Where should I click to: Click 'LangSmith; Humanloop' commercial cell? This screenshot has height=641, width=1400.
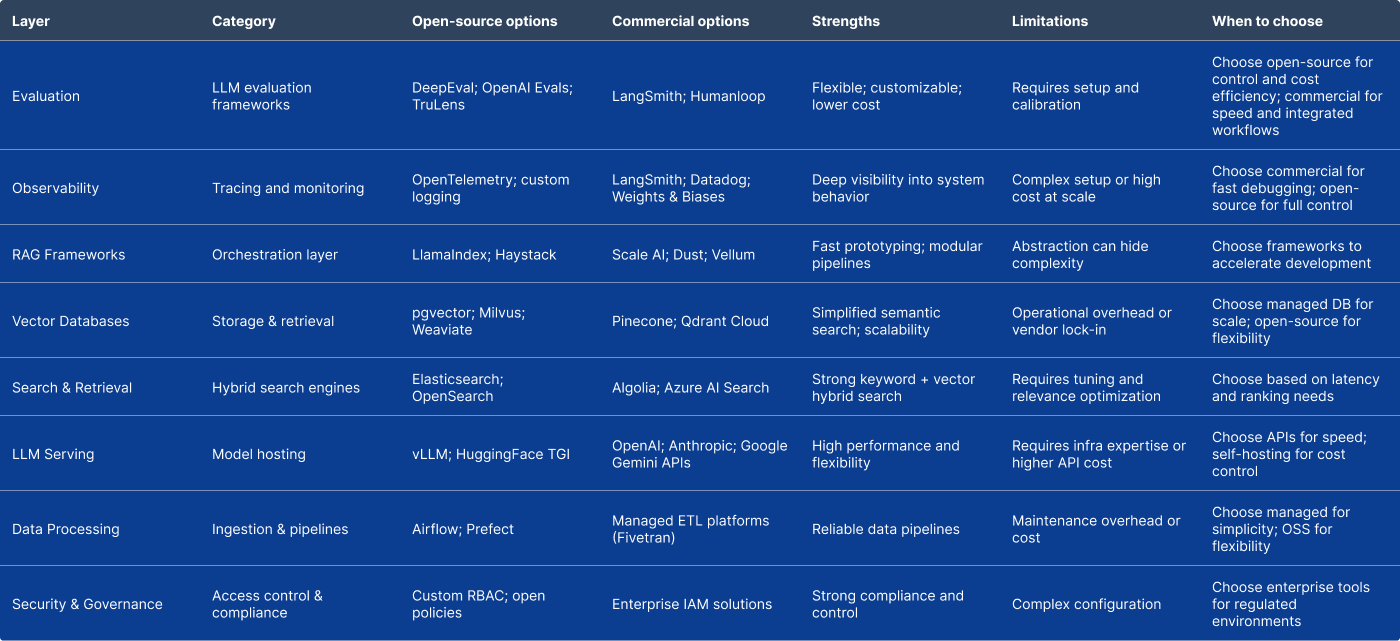(688, 96)
